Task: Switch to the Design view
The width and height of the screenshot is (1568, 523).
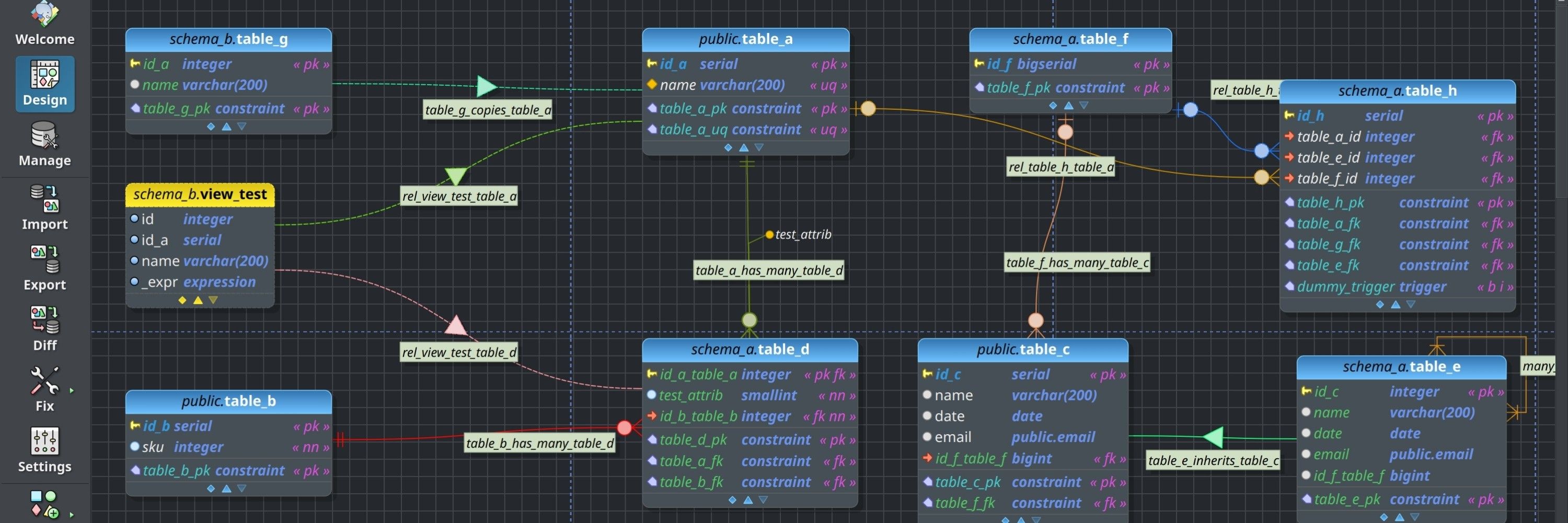Action: click(x=44, y=83)
